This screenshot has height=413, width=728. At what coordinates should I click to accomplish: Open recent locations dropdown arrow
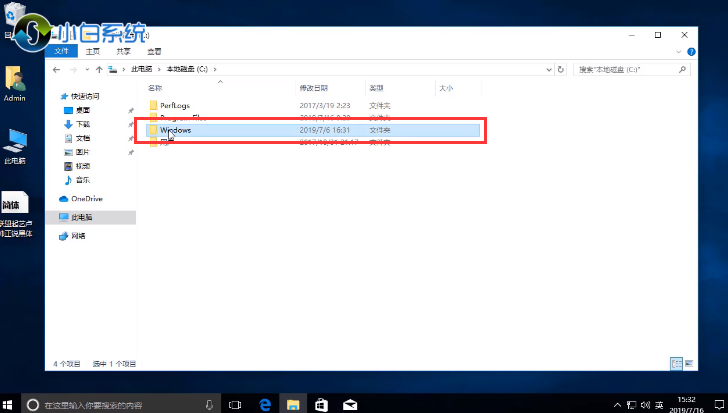pos(87,70)
